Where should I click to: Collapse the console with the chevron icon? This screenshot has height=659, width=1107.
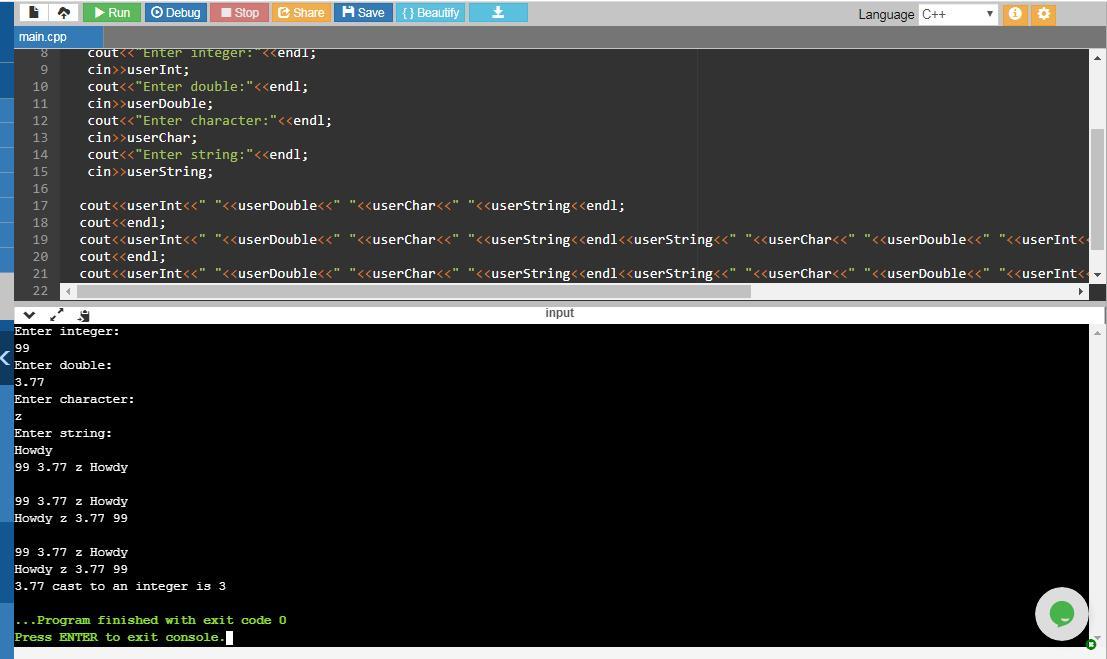pos(29,315)
